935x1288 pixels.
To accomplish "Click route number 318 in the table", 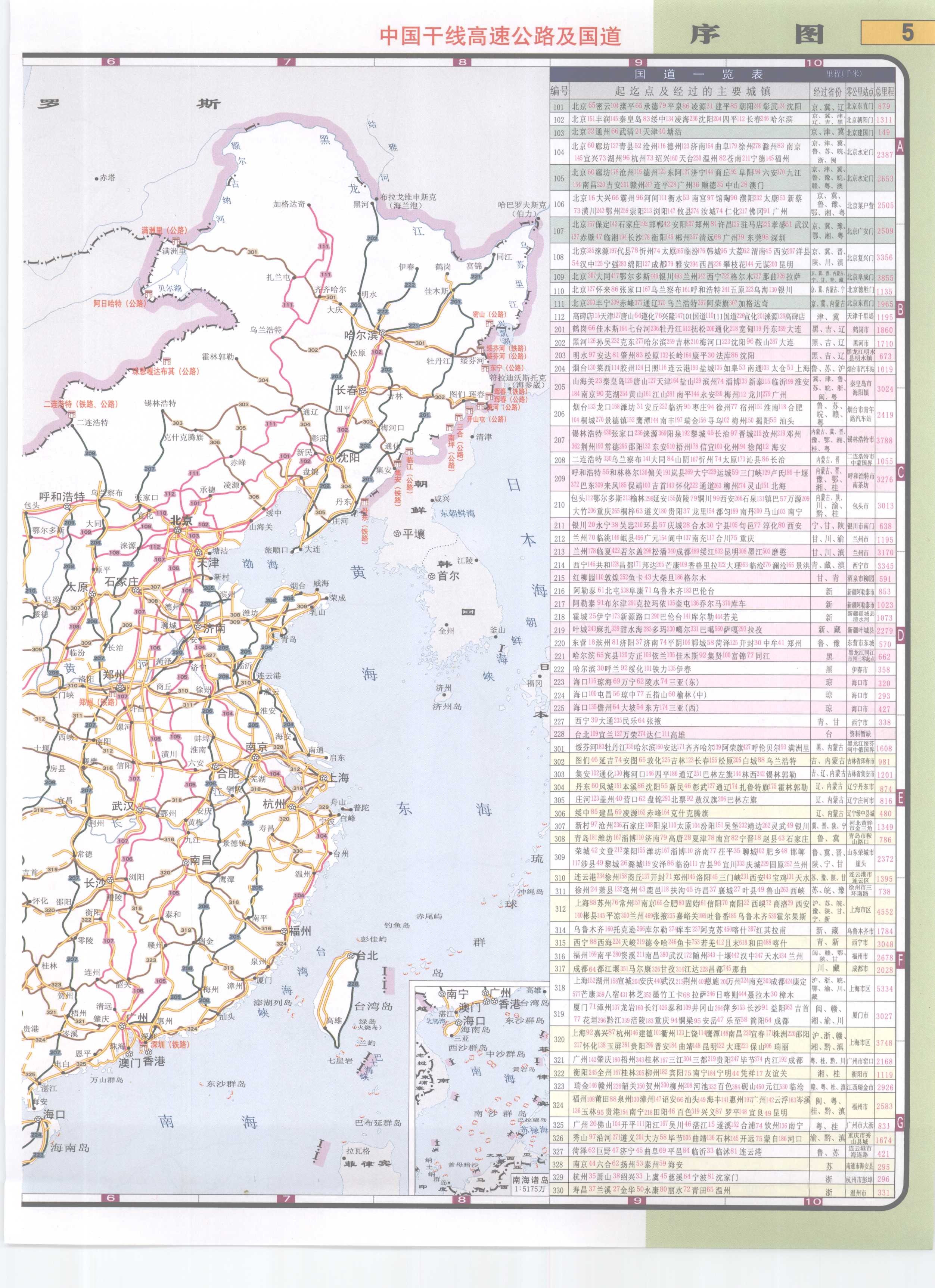I will (560, 988).
